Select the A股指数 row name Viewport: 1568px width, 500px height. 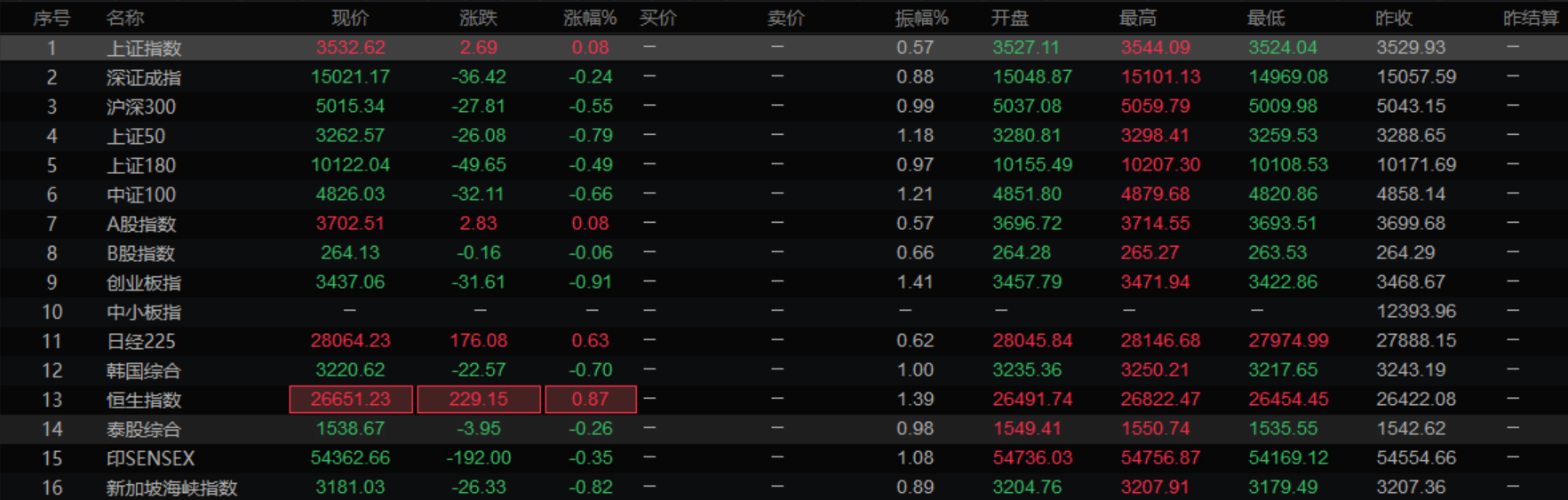141,224
